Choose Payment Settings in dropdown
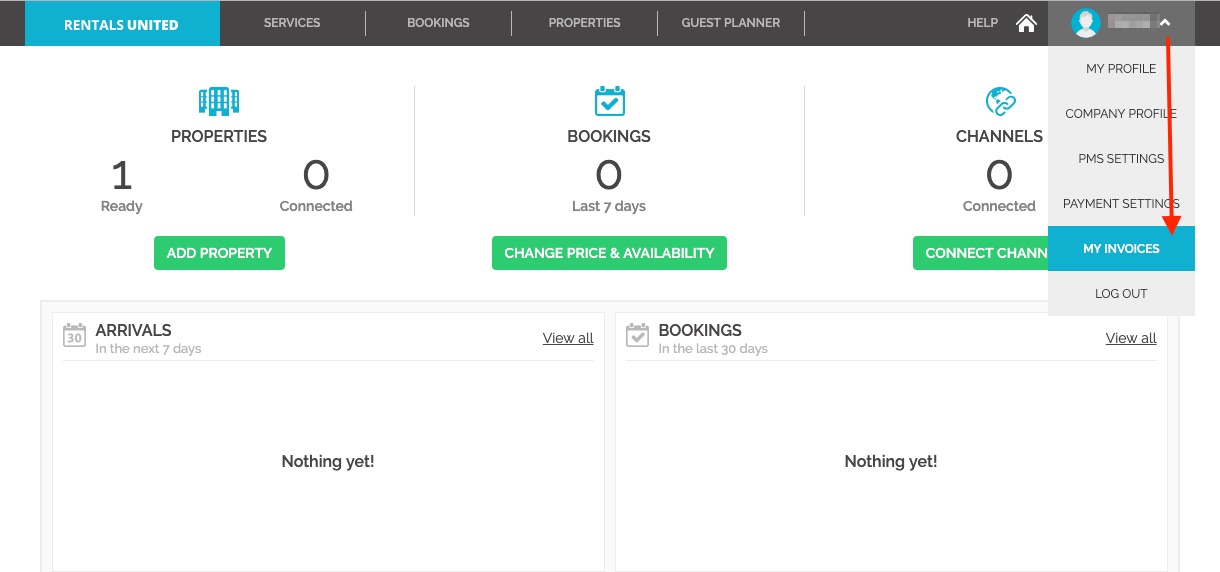The width and height of the screenshot is (1220, 572). 1121,203
